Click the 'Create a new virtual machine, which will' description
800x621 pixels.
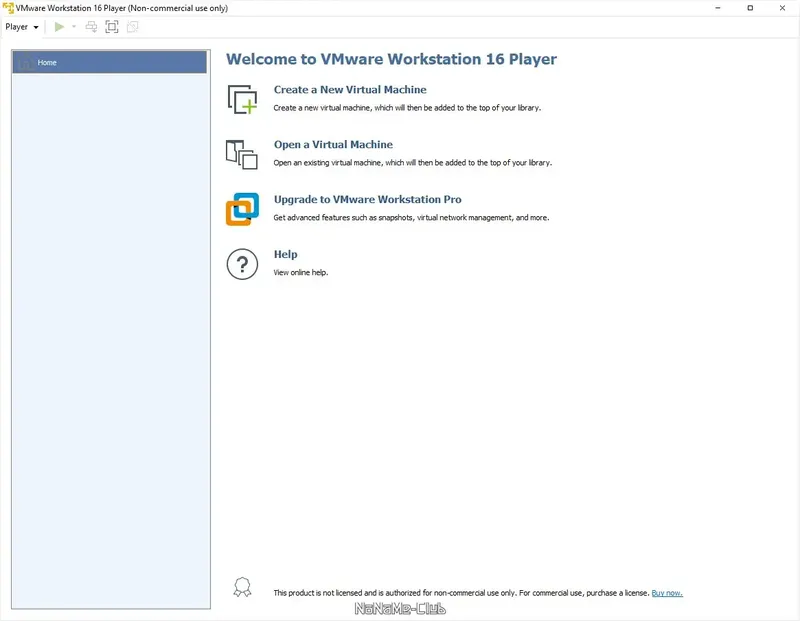(x=407, y=108)
